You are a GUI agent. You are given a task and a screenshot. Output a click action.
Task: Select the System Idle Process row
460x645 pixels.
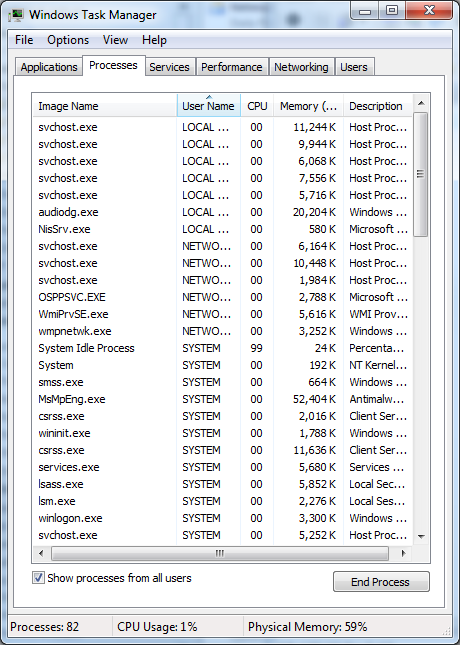pyautogui.click(x=222, y=348)
